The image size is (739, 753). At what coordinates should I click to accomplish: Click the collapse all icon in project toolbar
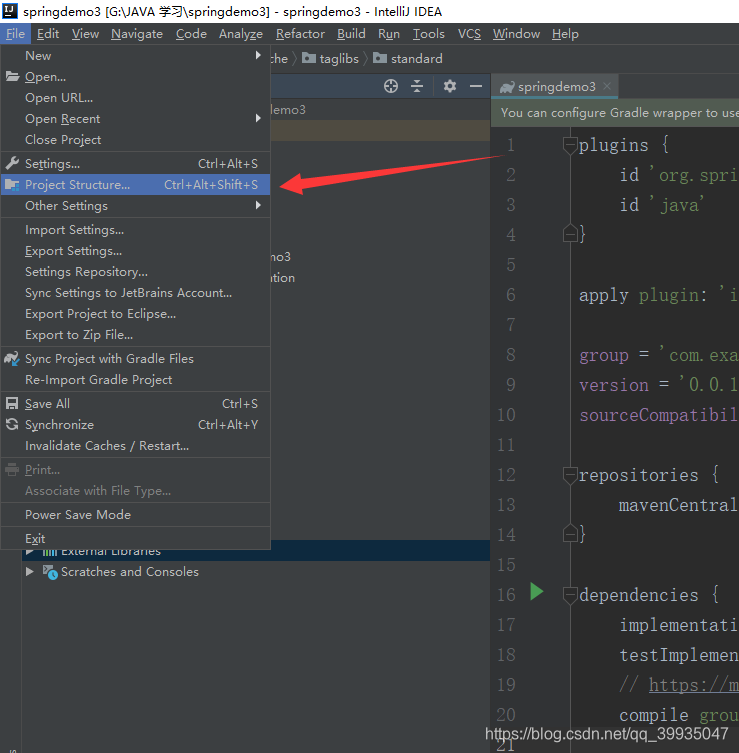pyautogui.click(x=417, y=86)
